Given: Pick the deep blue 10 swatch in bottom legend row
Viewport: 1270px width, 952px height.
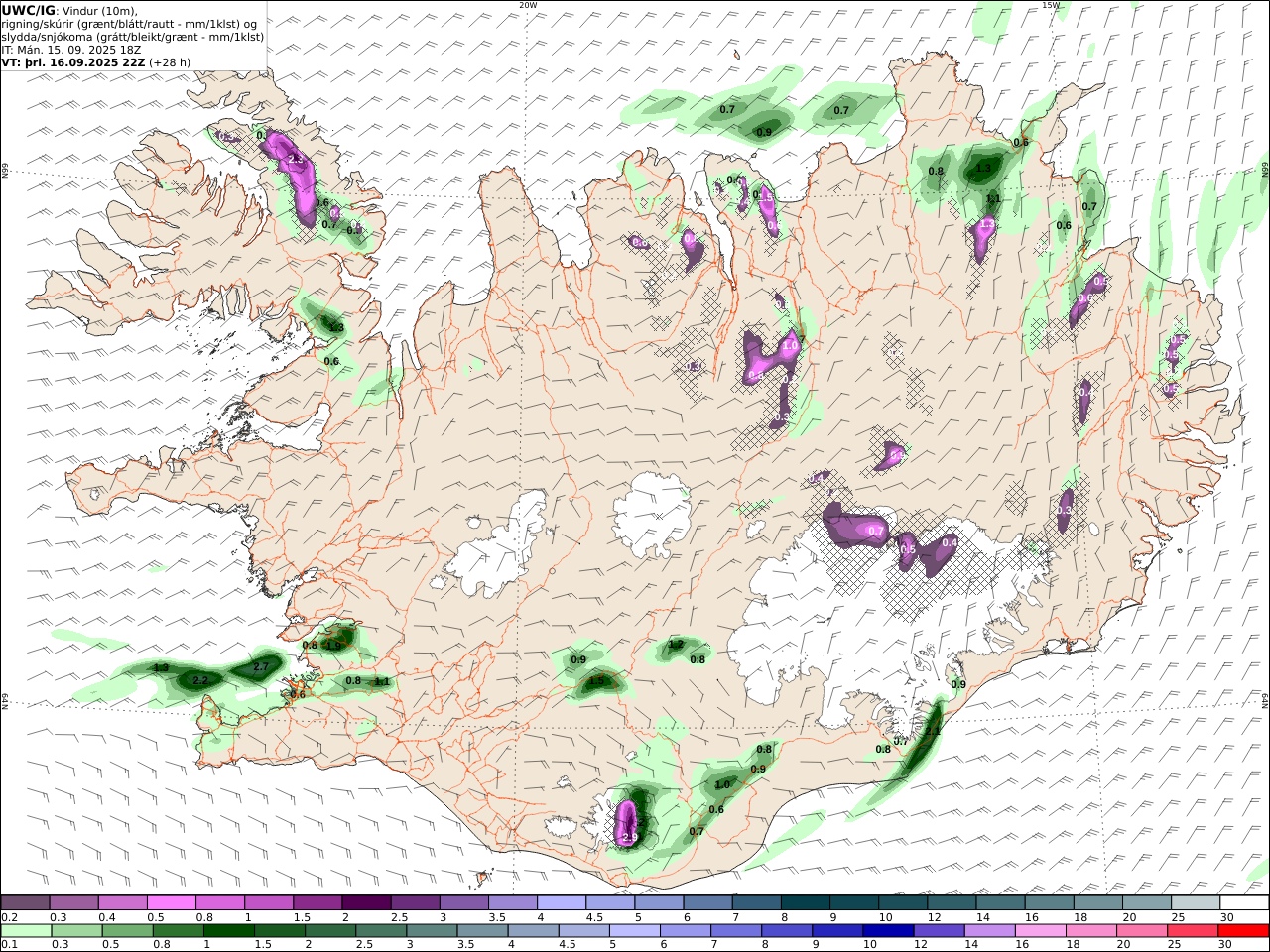Looking at the screenshot, I should click(887, 931).
